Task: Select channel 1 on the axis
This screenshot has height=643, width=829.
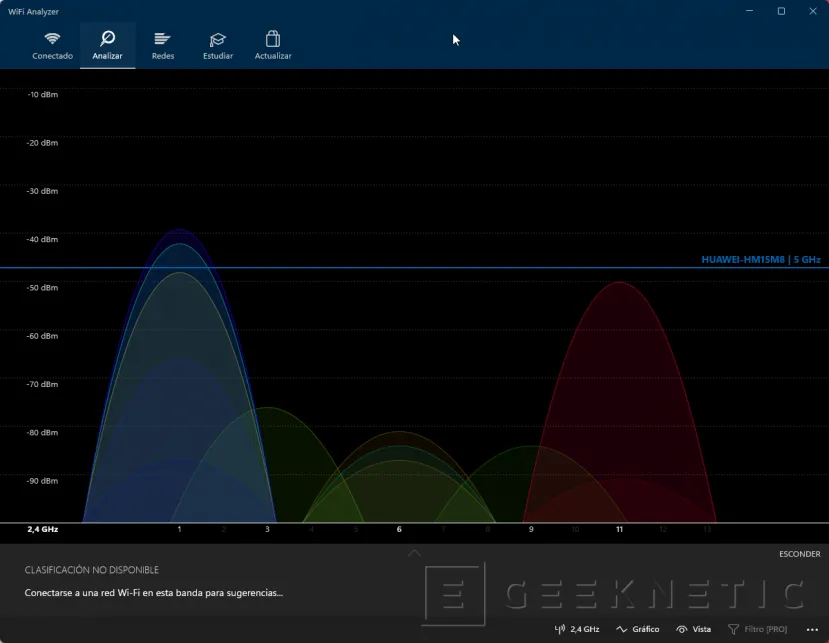Action: coord(179,529)
